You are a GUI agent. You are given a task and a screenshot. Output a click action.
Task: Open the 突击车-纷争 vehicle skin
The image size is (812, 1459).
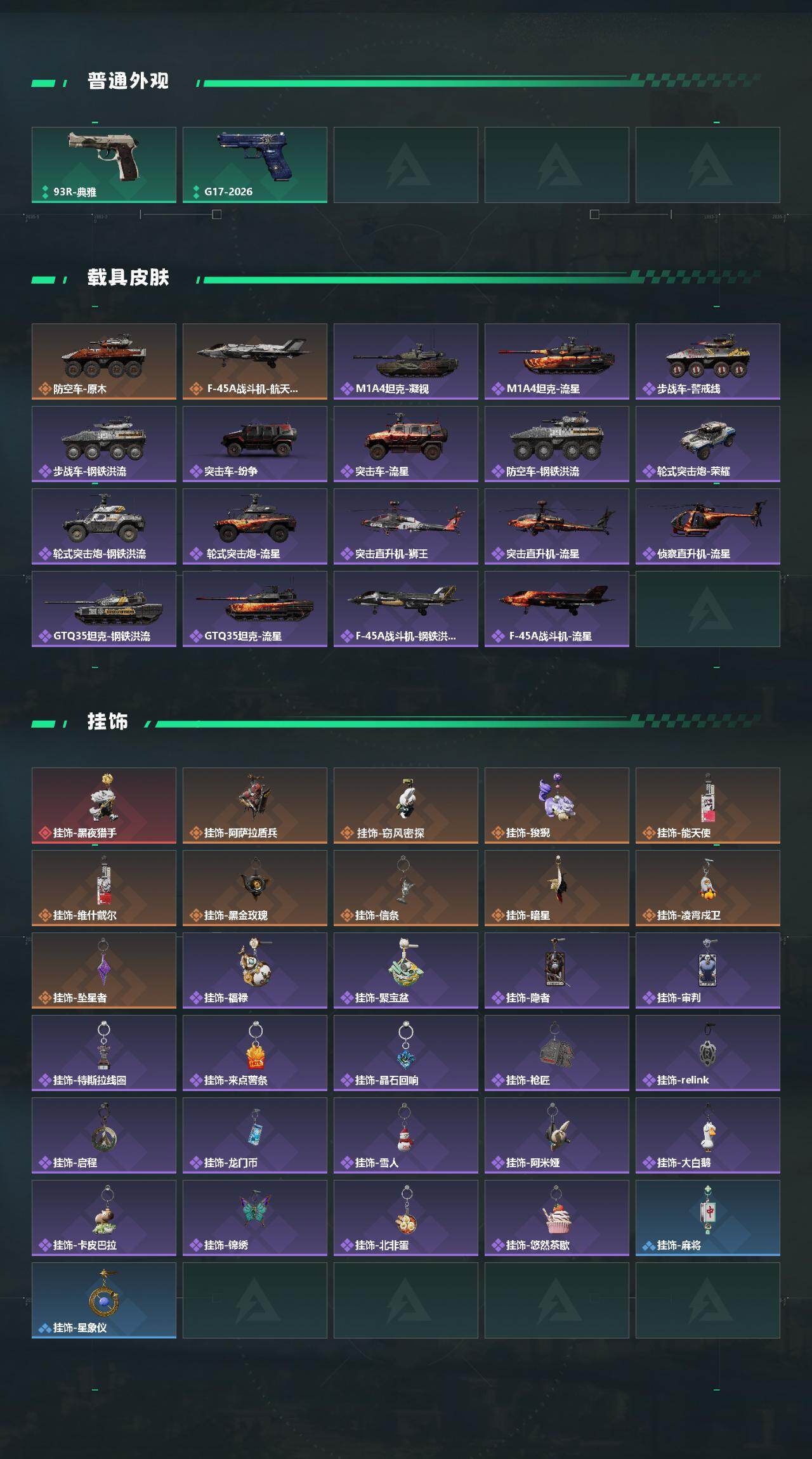pyautogui.click(x=255, y=444)
